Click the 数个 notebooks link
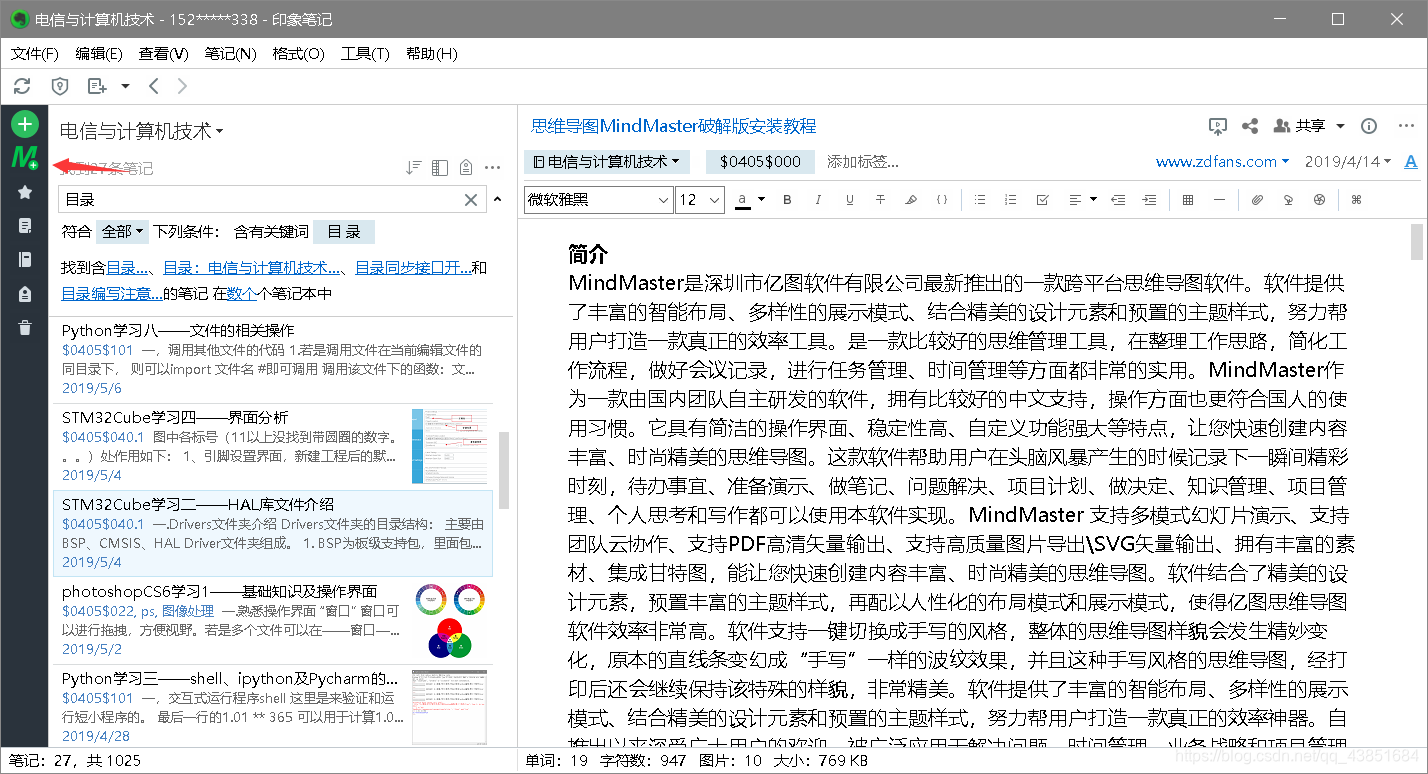 [241, 293]
